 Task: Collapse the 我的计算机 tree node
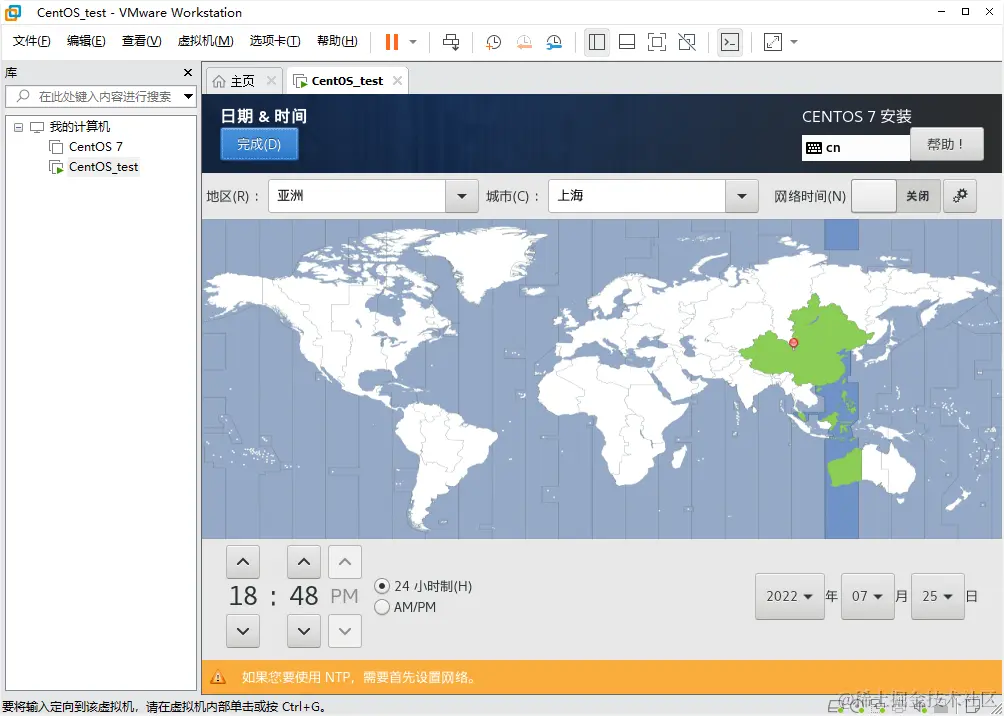tap(19, 127)
